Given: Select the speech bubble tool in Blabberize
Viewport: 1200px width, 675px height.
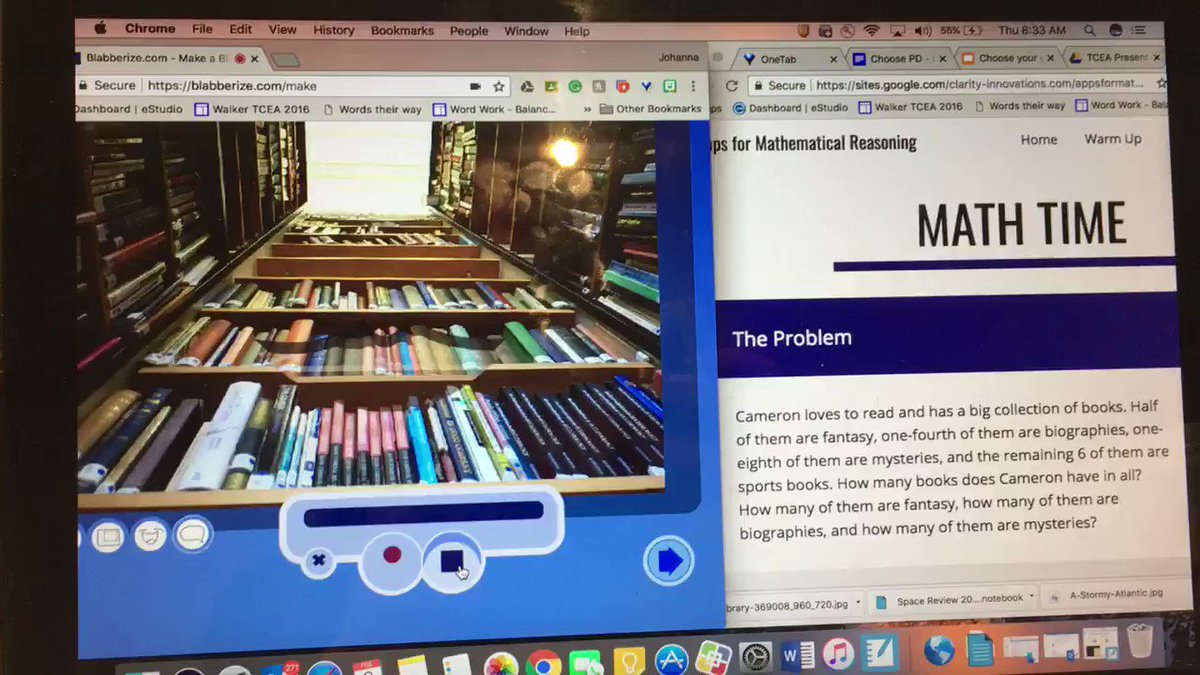Looking at the screenshot, I should pyautogui.click(x=193, y=536).
